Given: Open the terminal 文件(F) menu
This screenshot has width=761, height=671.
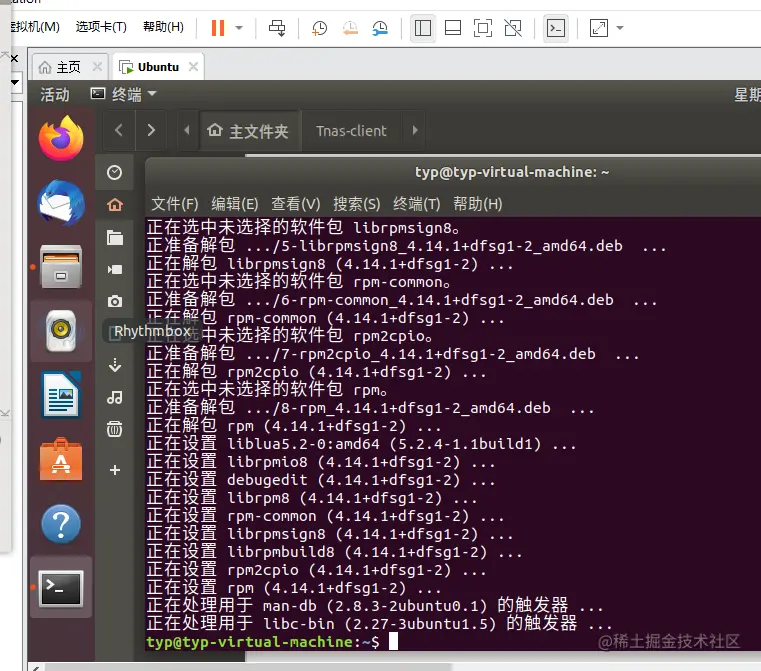Looking at the screenshot, I should coord(175,204).
